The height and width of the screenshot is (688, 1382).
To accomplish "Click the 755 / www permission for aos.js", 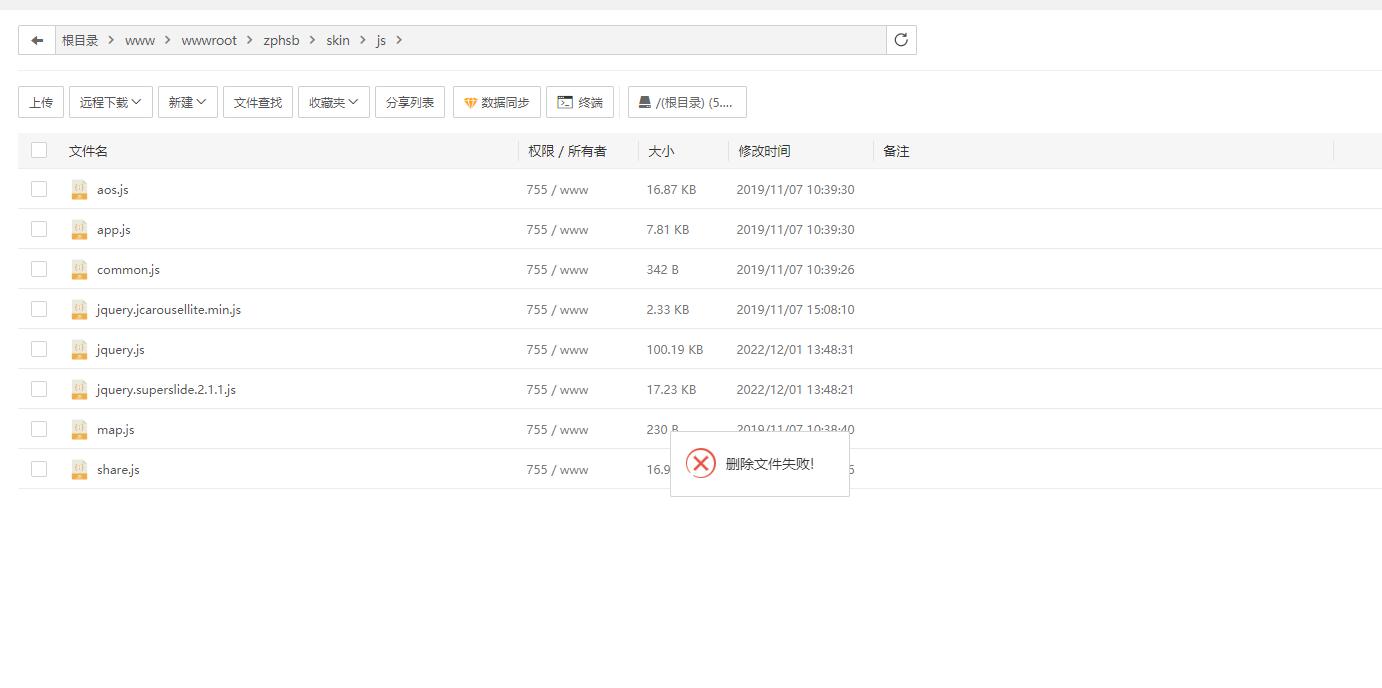I will 557,189.
